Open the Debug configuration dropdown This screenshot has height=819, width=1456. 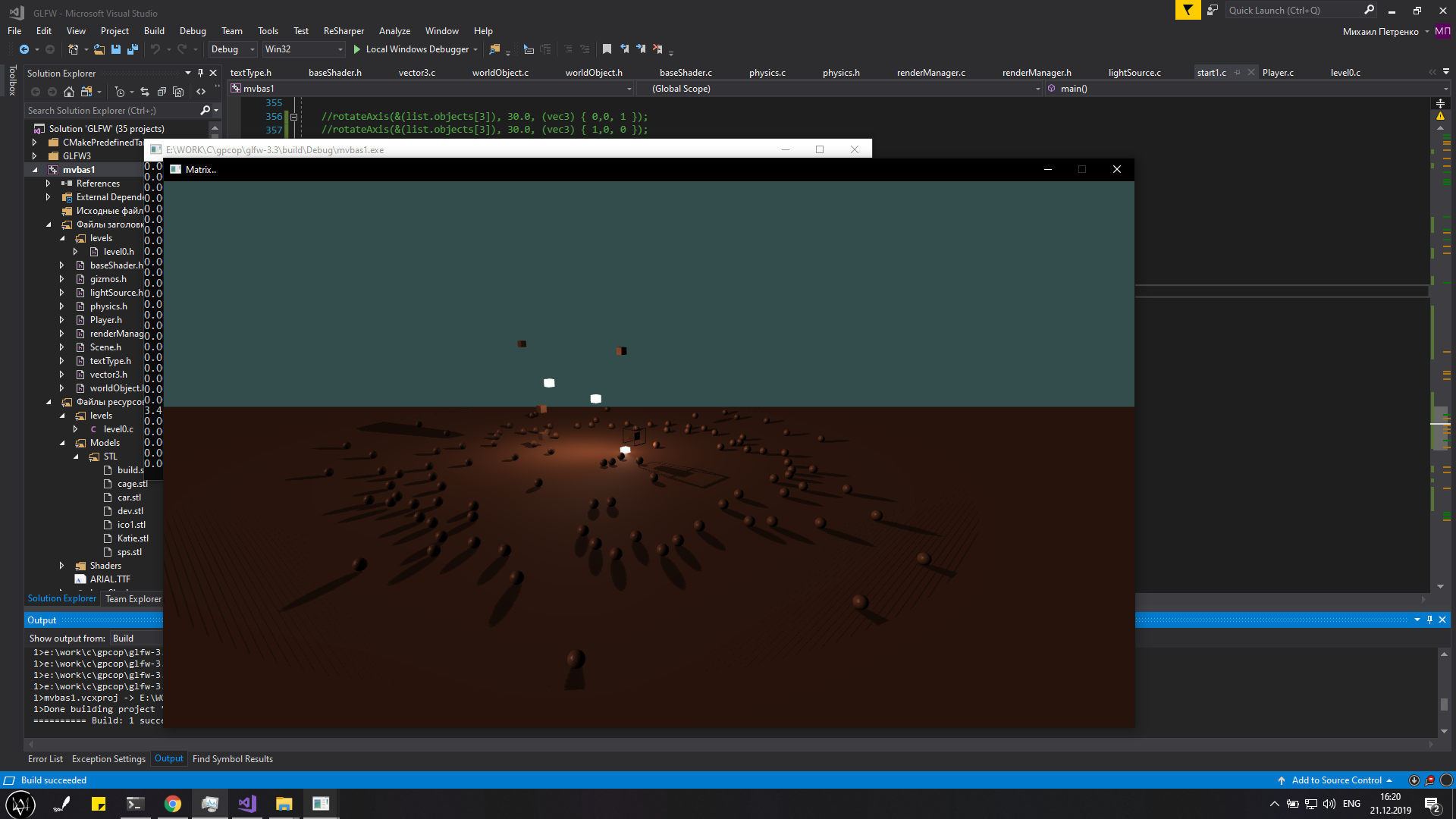pos(233,49)
